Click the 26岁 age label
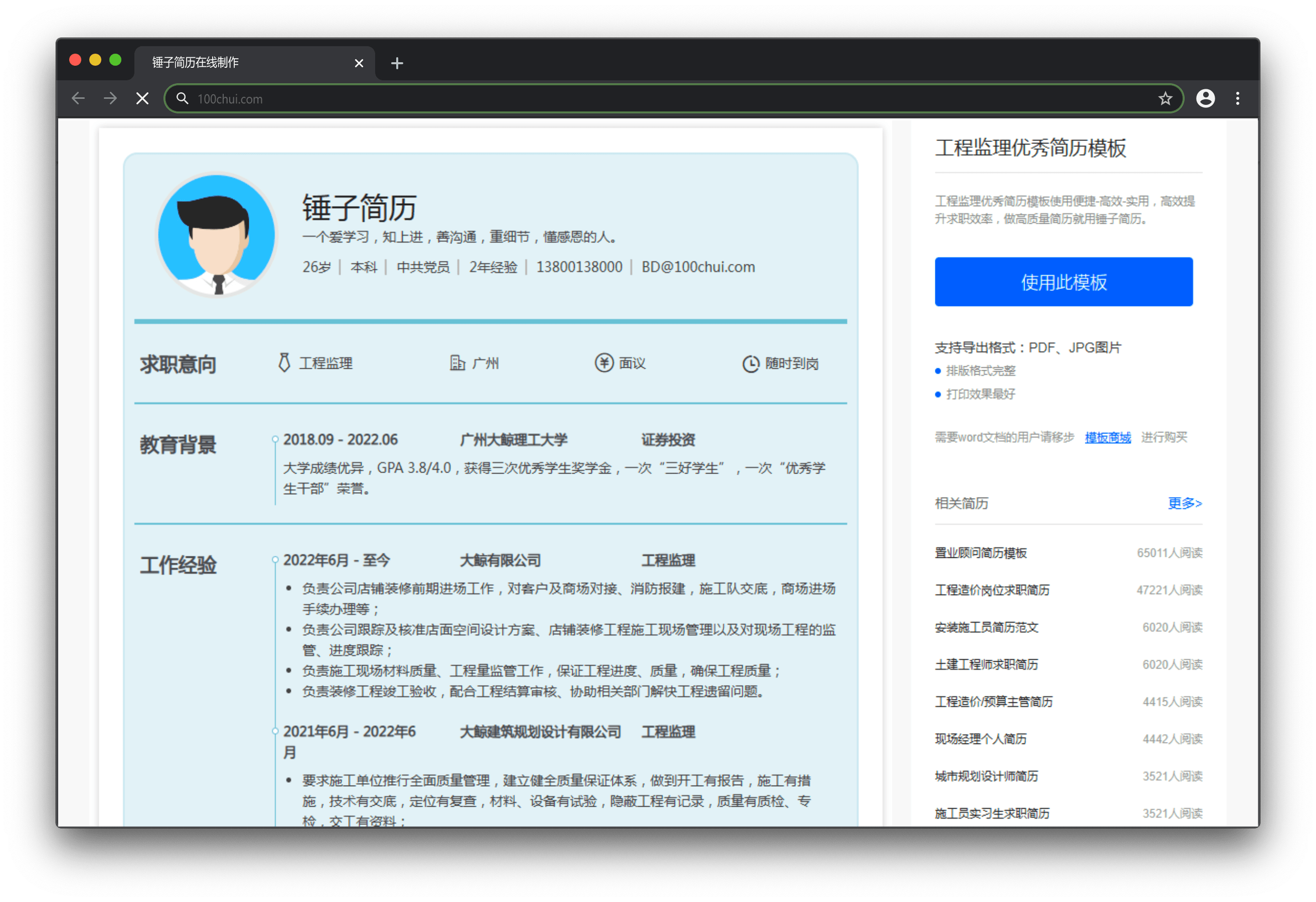Screen dimensions: 1316x902 tap(316, 267)
